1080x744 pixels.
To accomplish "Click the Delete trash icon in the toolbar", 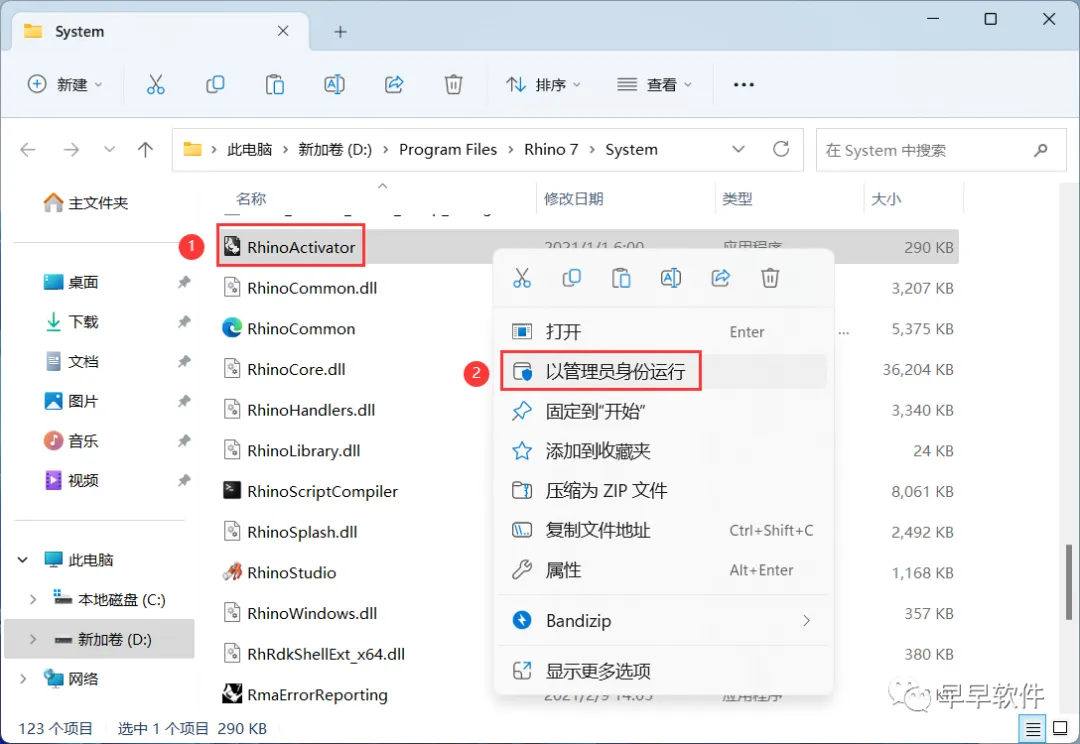I will [453, 85].
